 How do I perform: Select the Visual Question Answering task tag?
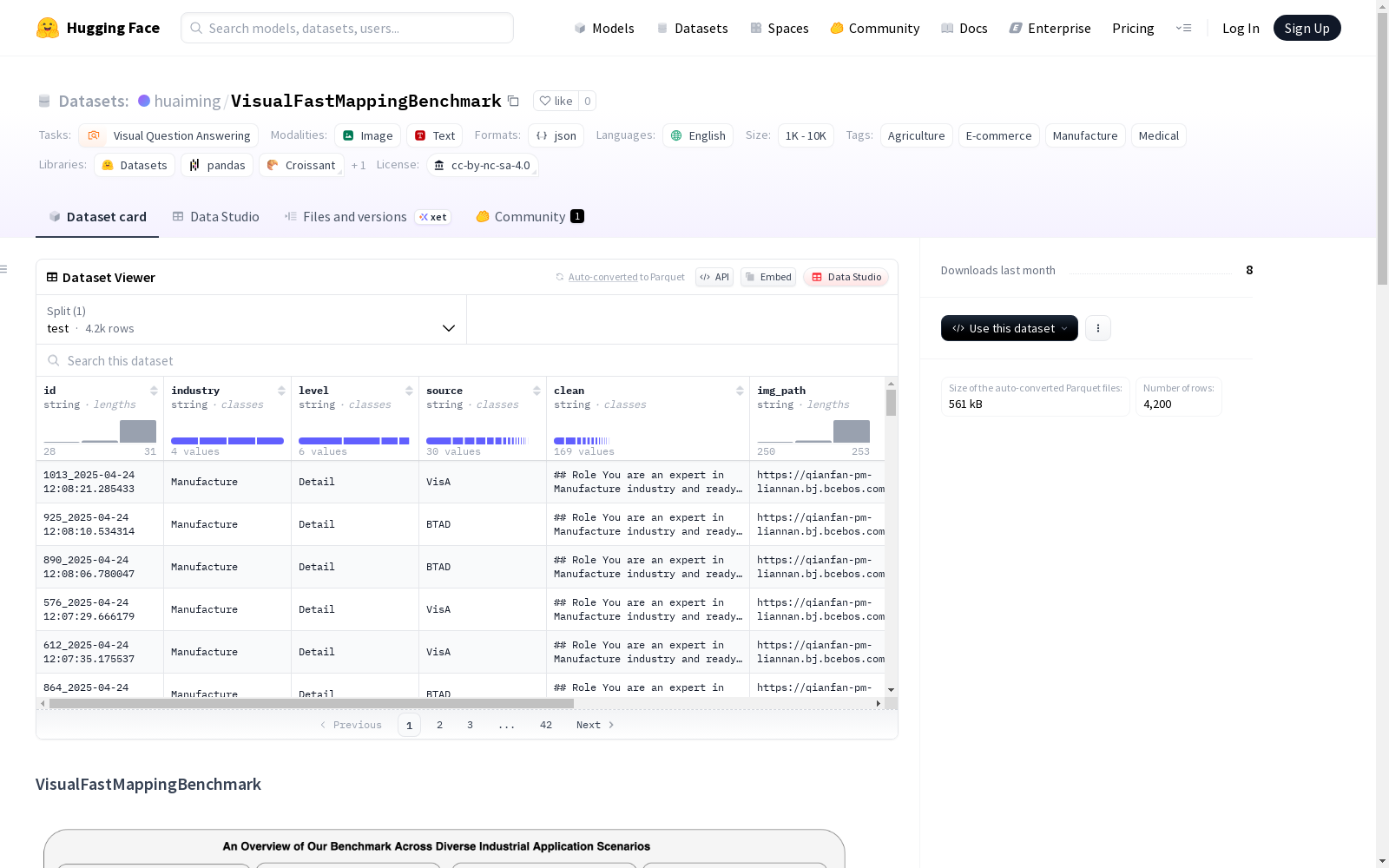(x=168, y=135)
